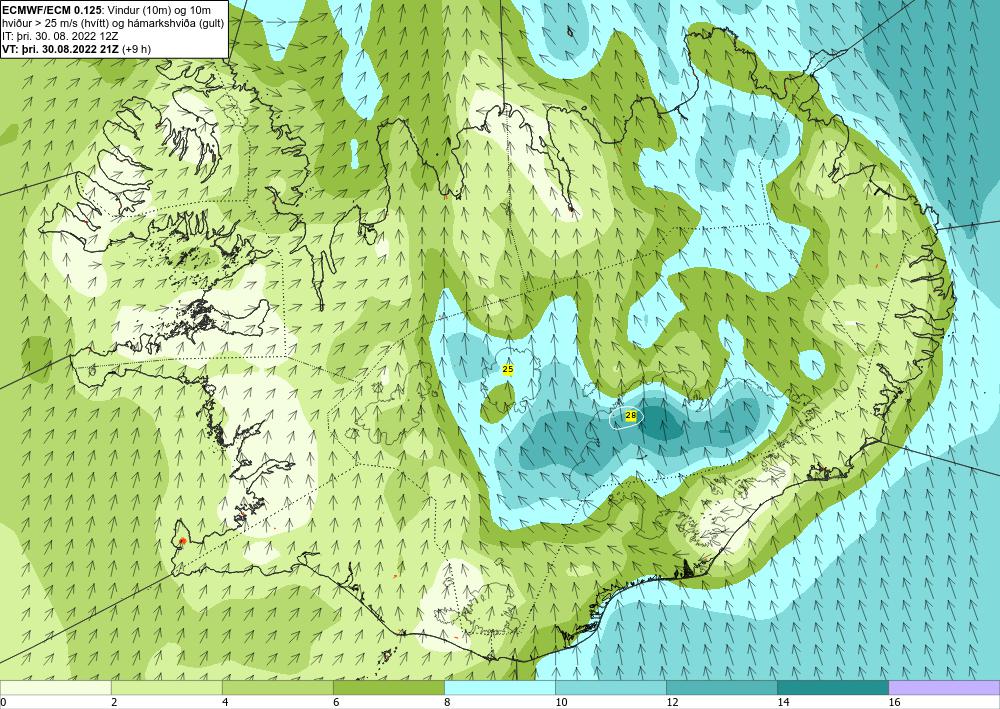Click the yellow gust label 25
Screen dimensions: 1000x709
click(508, 369)
